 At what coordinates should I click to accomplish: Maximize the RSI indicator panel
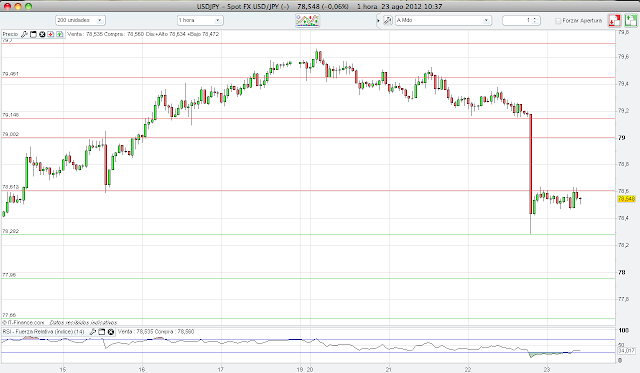[102, 332]
